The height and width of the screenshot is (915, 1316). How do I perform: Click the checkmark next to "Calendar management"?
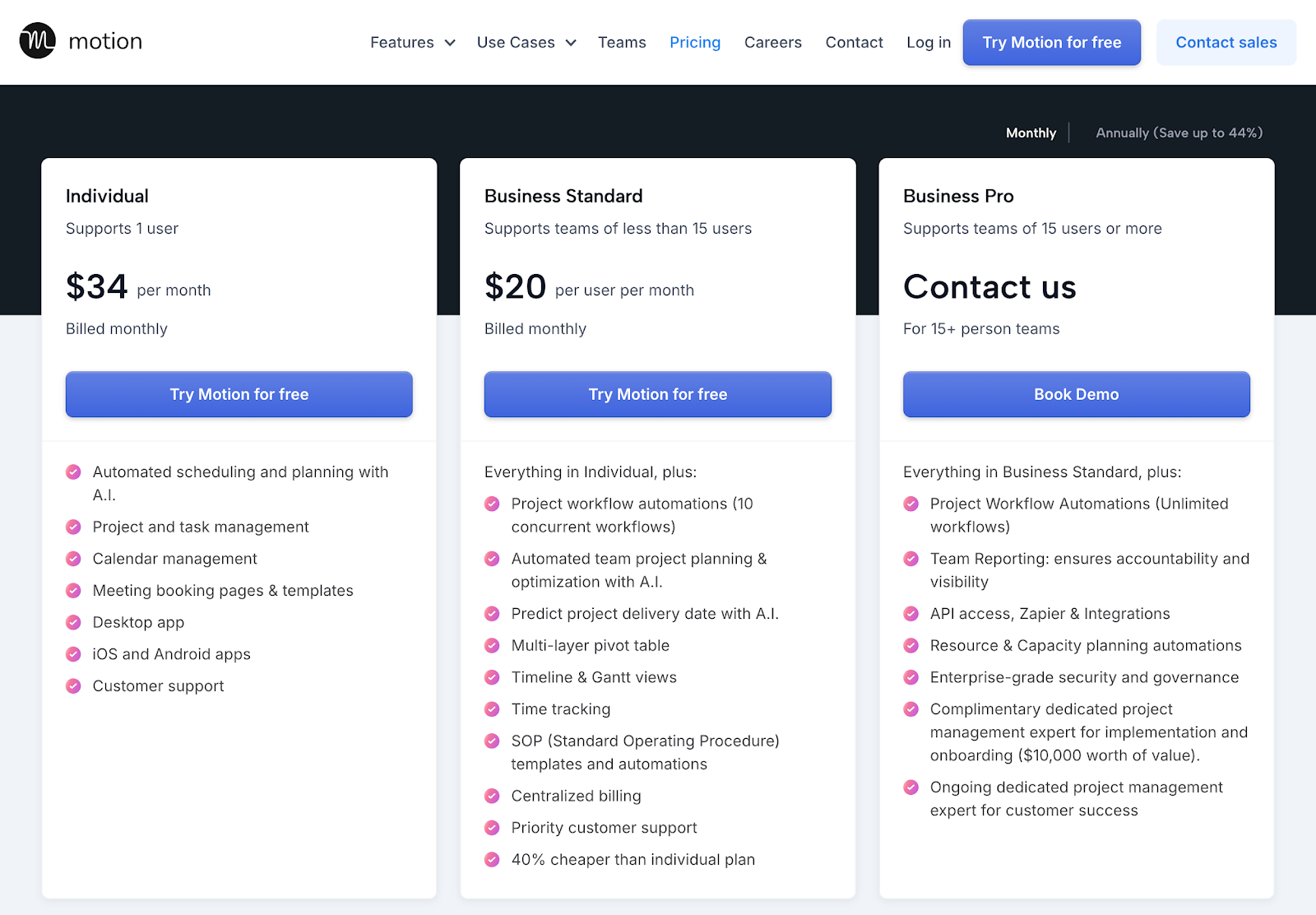[74, 559]
